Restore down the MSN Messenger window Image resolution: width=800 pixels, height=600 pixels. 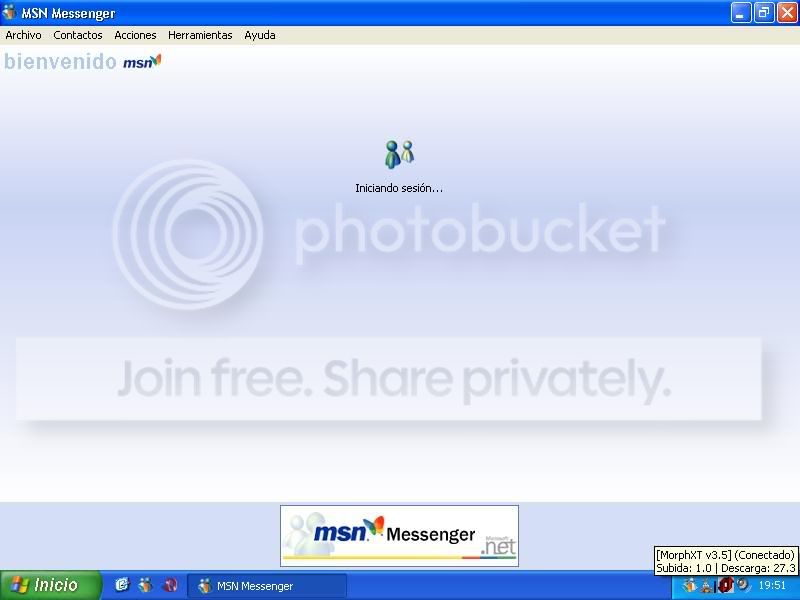[764, 13]
